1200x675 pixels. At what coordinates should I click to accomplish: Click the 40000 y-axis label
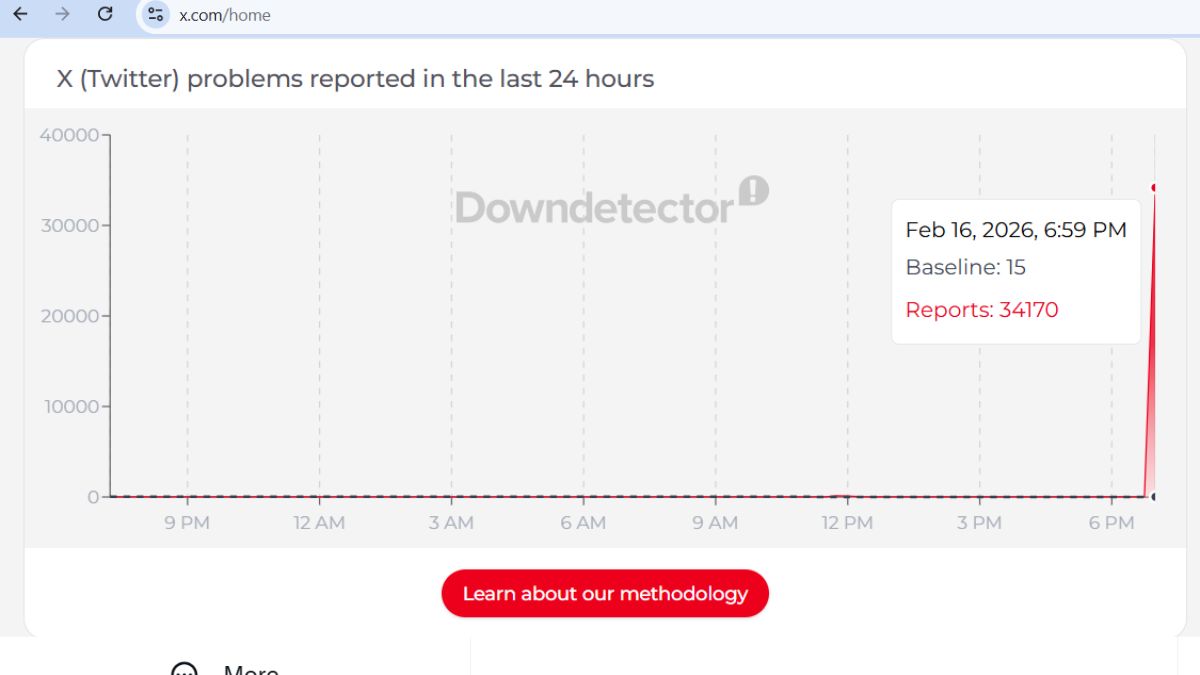coord(69,135)
